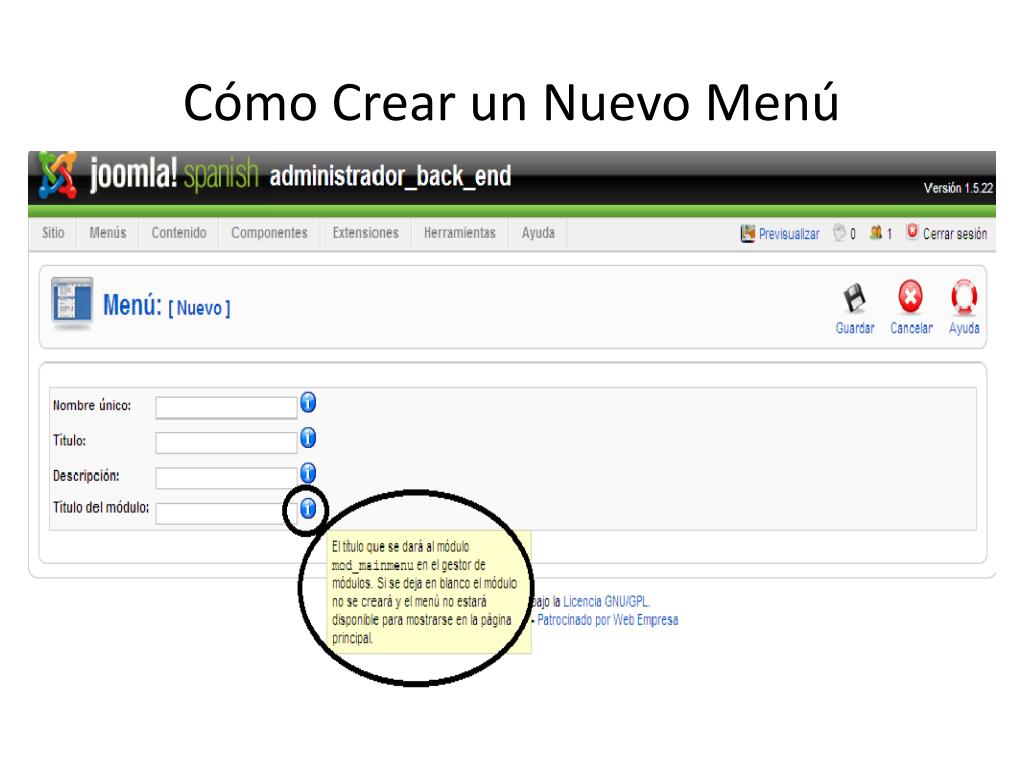Click the Guardar button label
The width and height of the screenshot is (1024, 768).
855,328
